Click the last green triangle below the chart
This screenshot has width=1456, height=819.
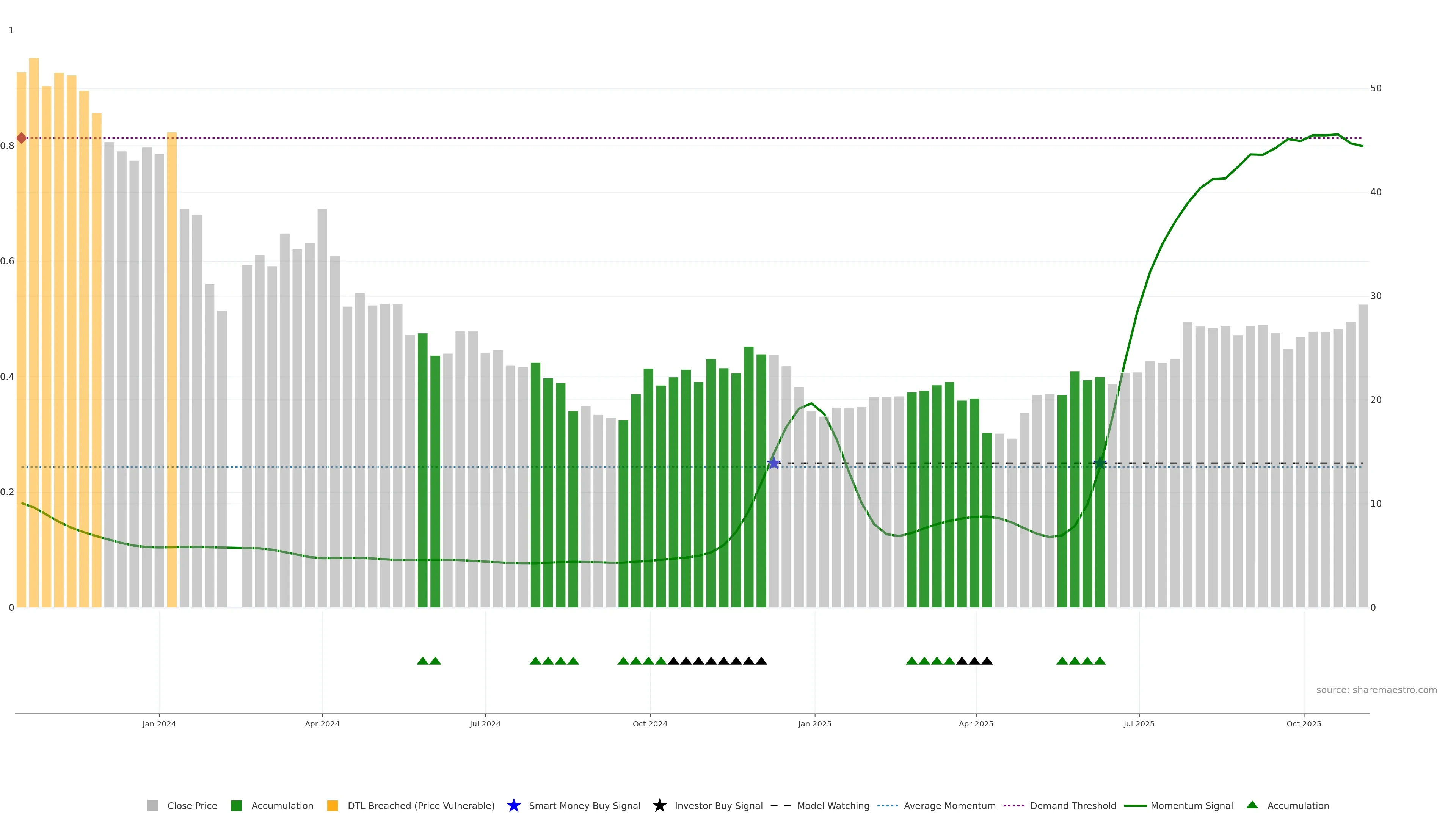coord(1099,661)
